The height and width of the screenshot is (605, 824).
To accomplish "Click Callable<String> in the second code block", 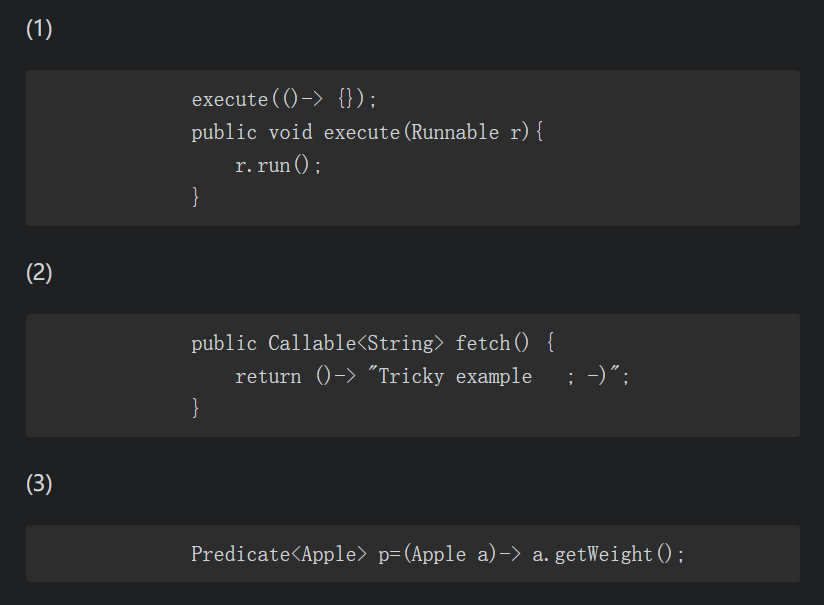I will click(x=356, y=343).
